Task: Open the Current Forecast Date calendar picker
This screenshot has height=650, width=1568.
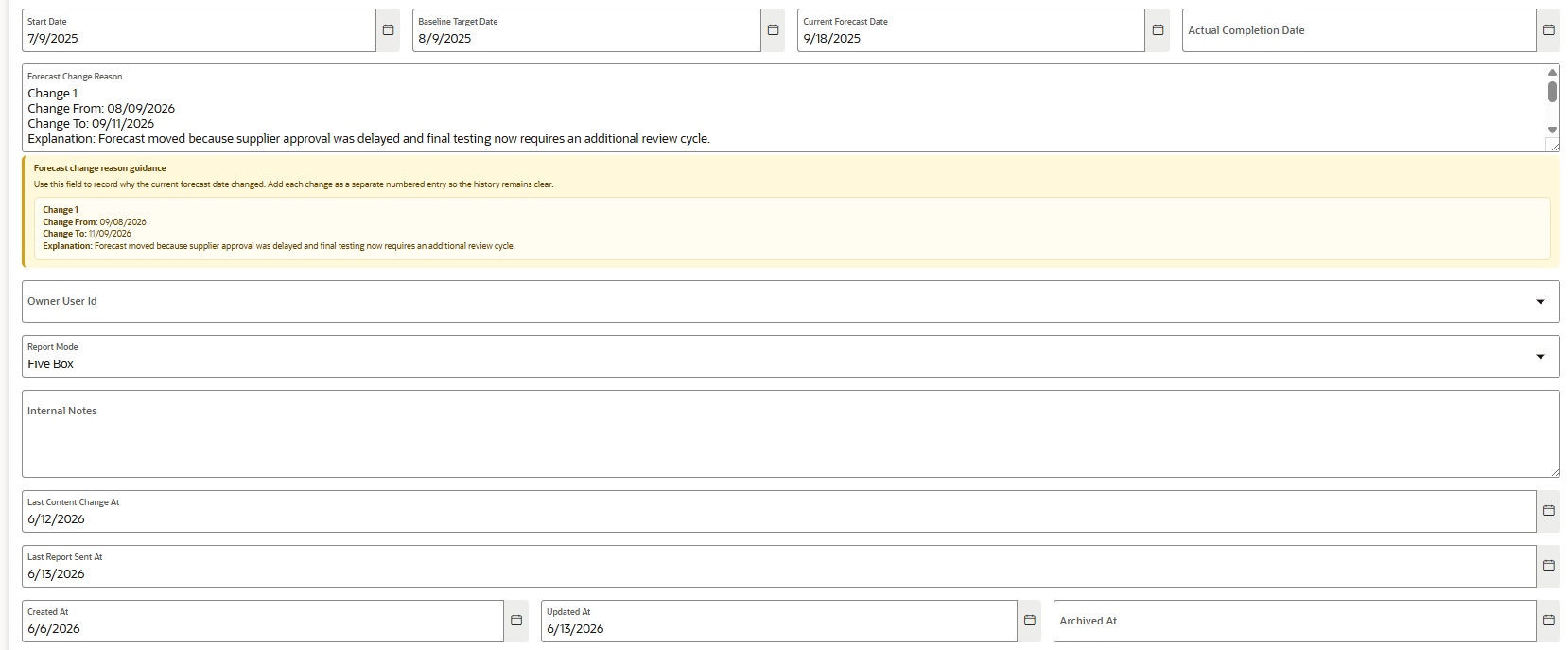Action: [x=1158, y=30]
